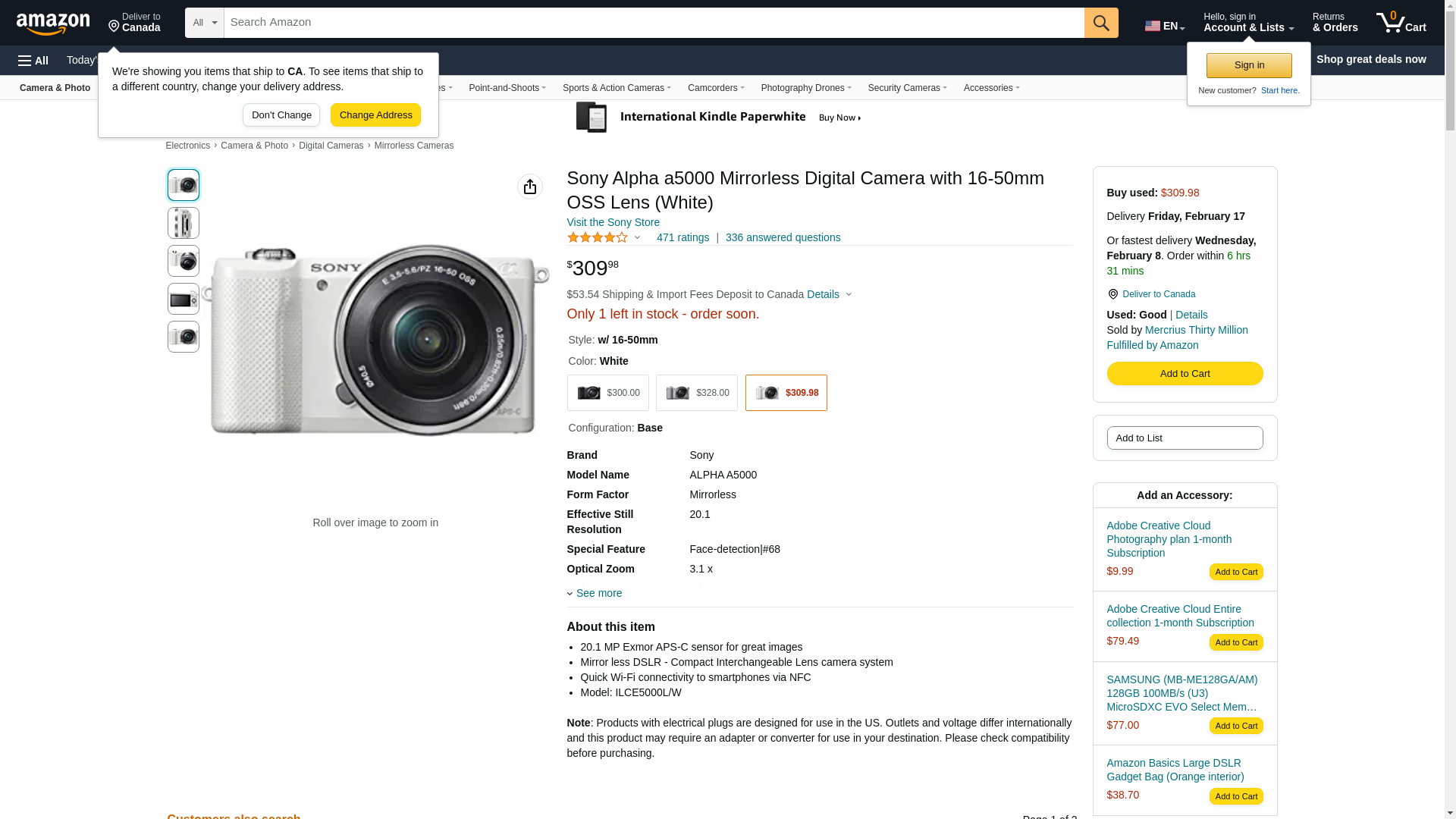Click the yellow Change Address button
The image size is (1456, 819).
(375, 115)
